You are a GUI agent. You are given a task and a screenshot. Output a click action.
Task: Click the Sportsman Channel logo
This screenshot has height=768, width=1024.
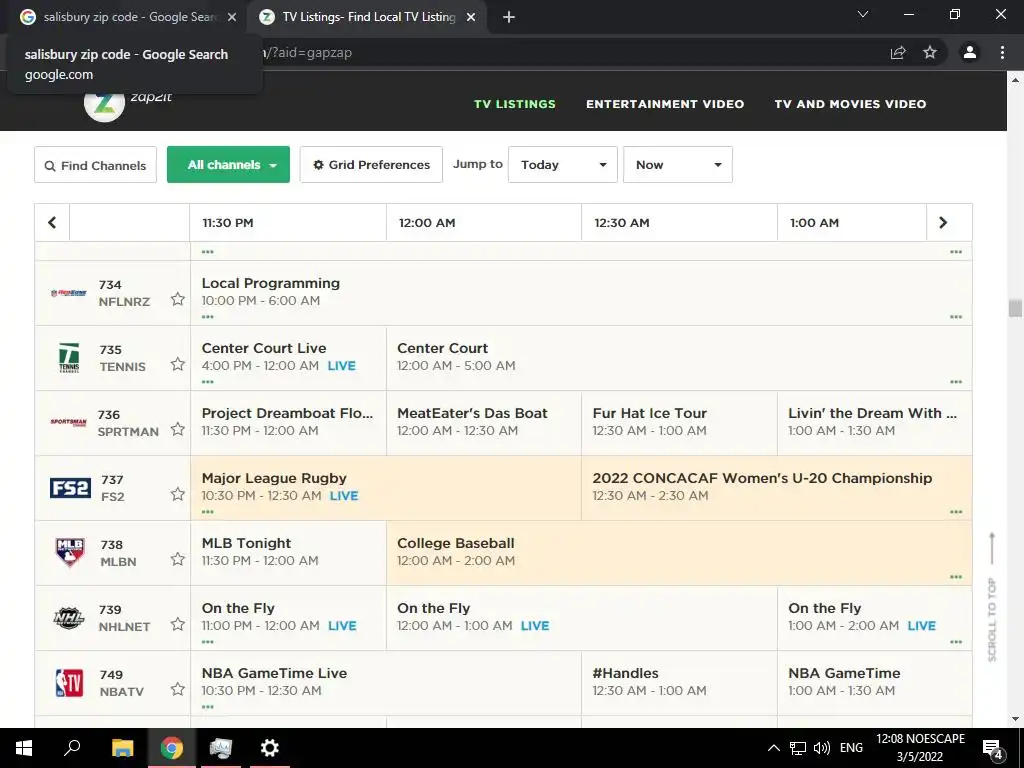pyautogui.click(x=69, y=423)
